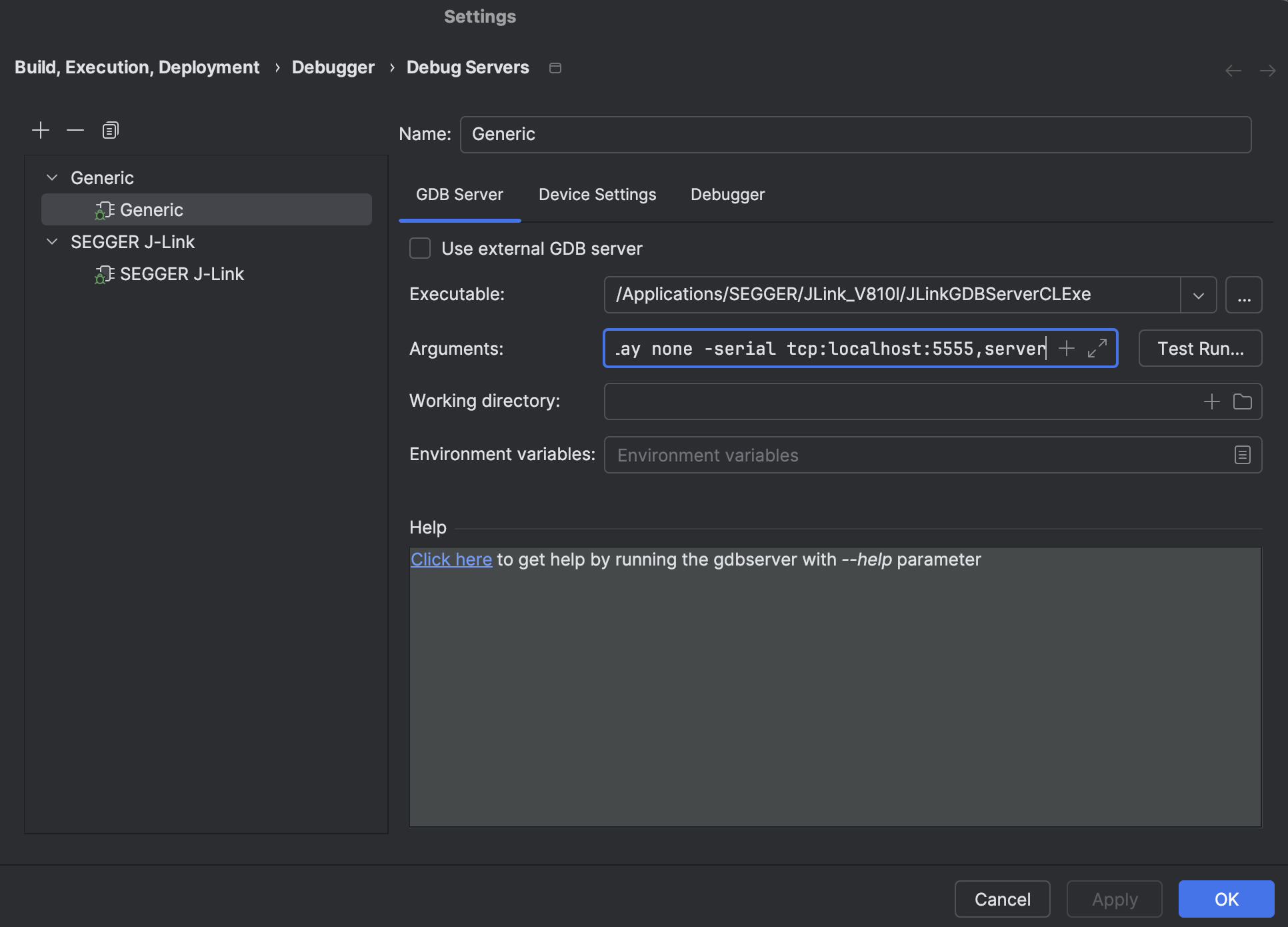Insert a macro into Arguments

[1067, 348]
